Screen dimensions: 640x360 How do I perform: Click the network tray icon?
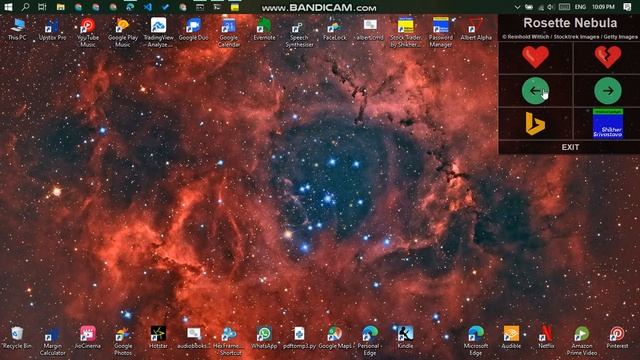pyautogui.click(x=541, y=7)
